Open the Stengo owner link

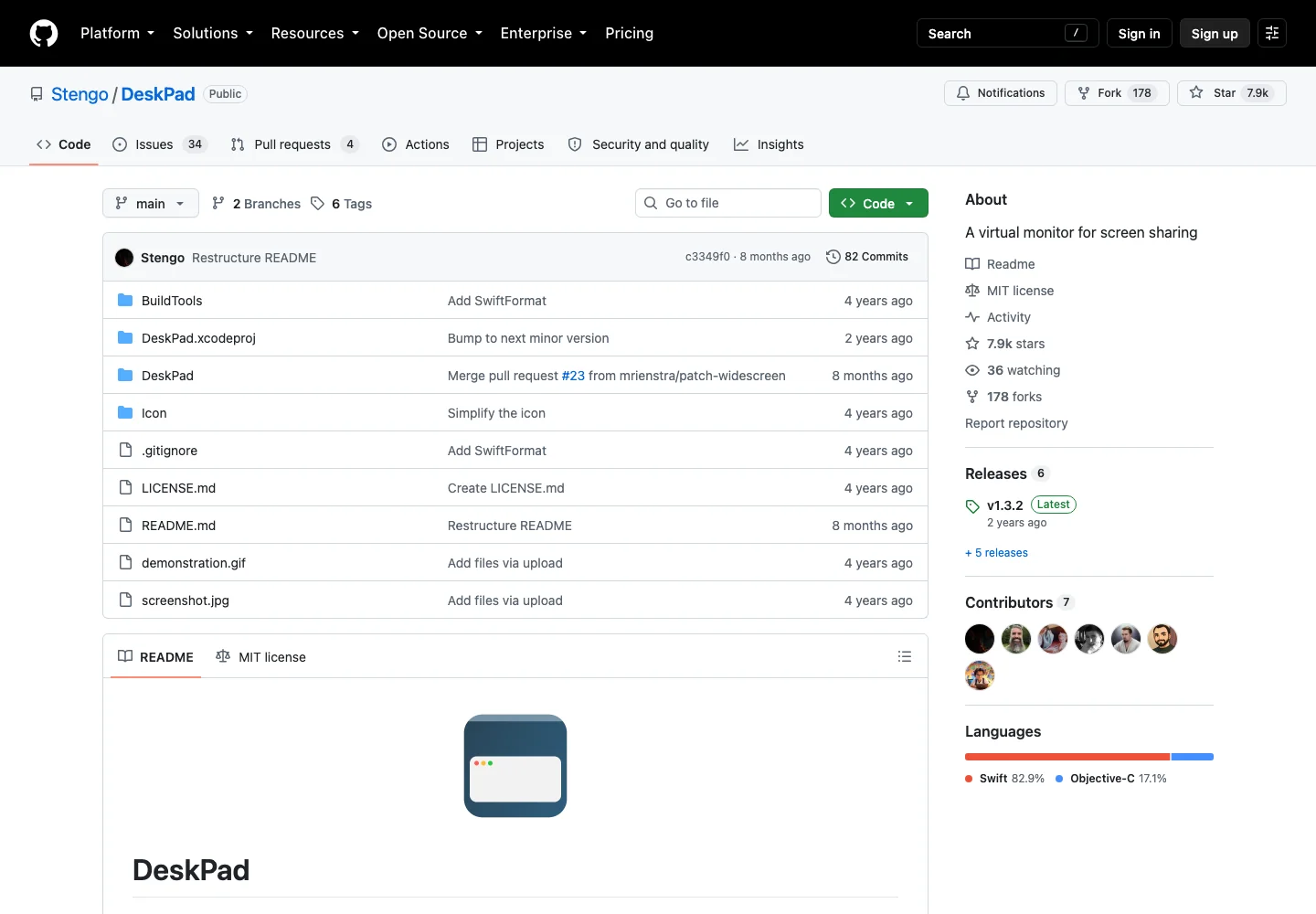pyautogui.click(x=80, y=94)
